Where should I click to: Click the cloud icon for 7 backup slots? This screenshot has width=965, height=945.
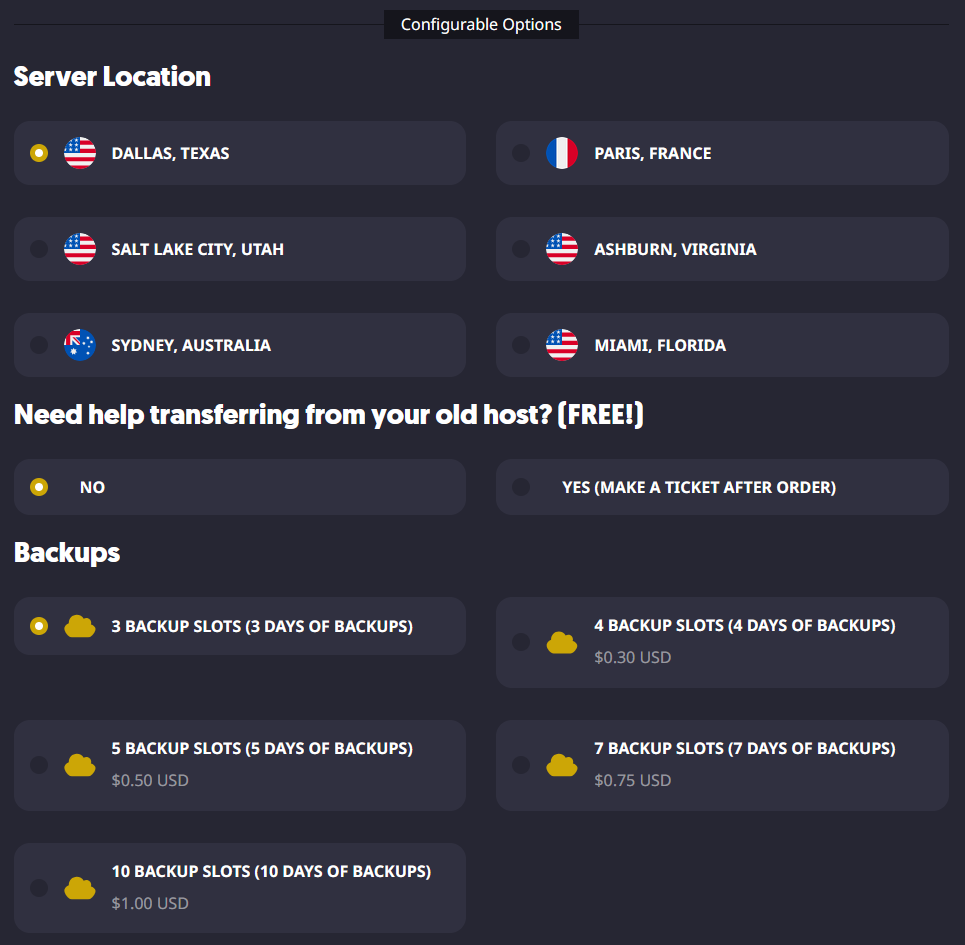point(562,765)
